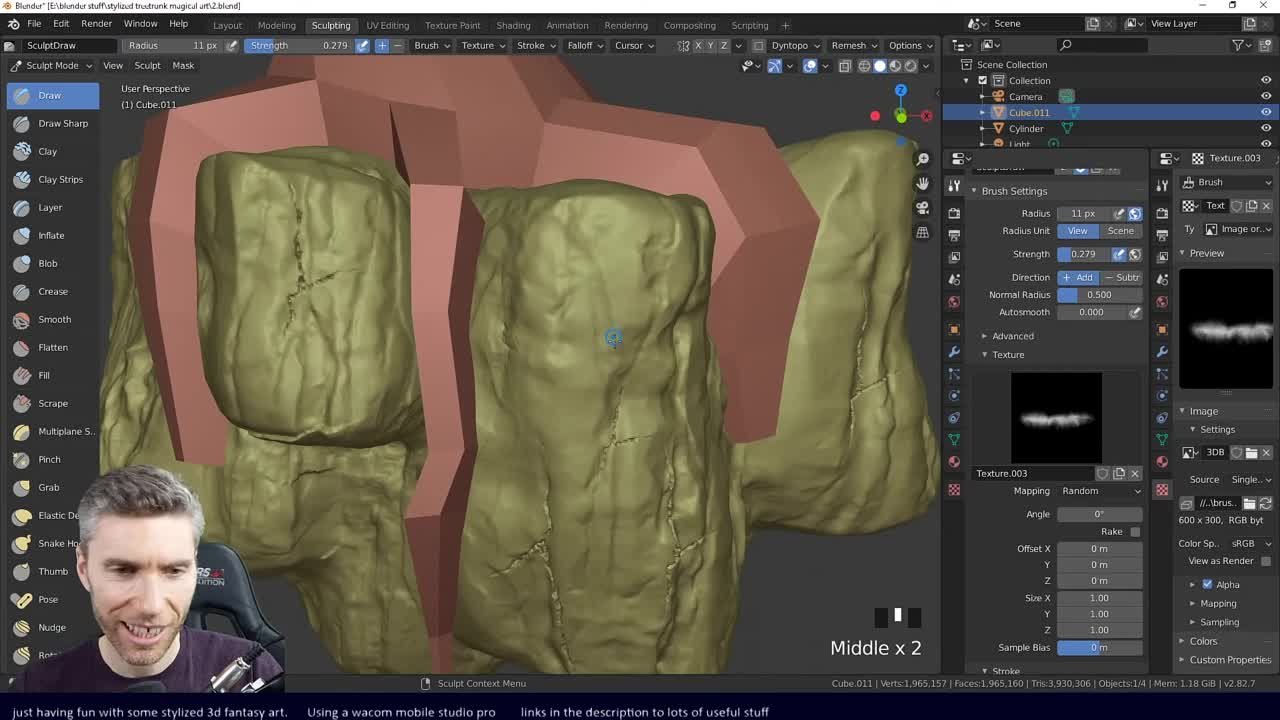
Task: Click the hand pan view icon
Action: click(x=922, y=183)
